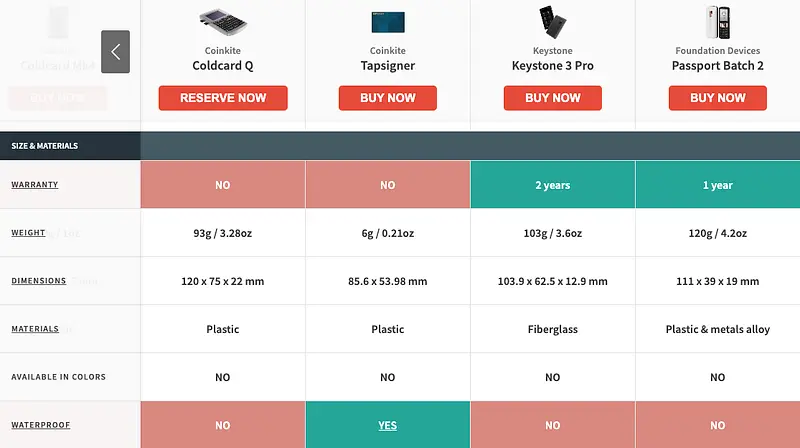Click the Coldcard Q product image
The image size is (800, 448).
[222, 22]
